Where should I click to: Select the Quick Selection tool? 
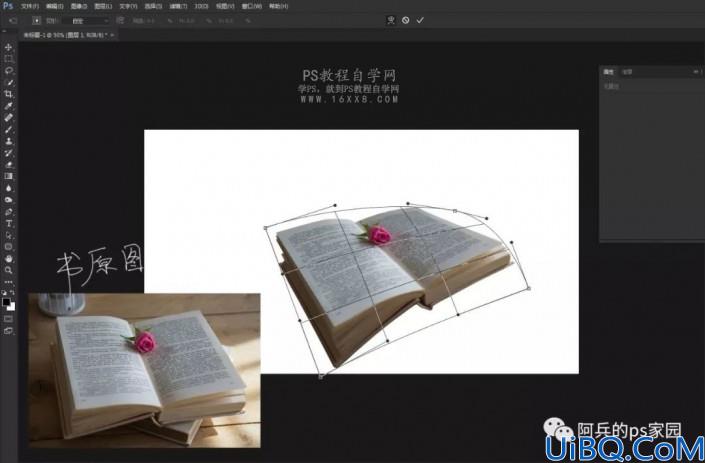(8, 82)
